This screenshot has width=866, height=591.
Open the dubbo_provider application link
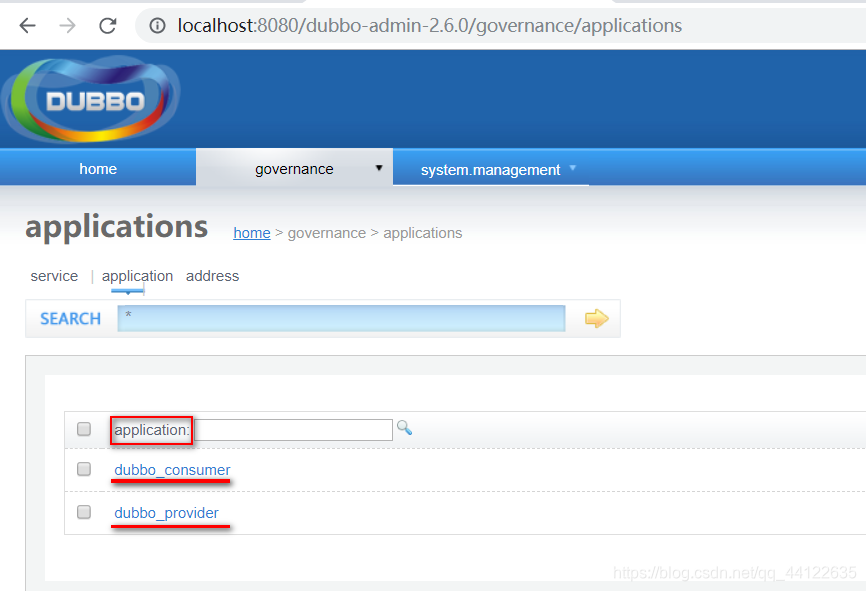(166, 513)
